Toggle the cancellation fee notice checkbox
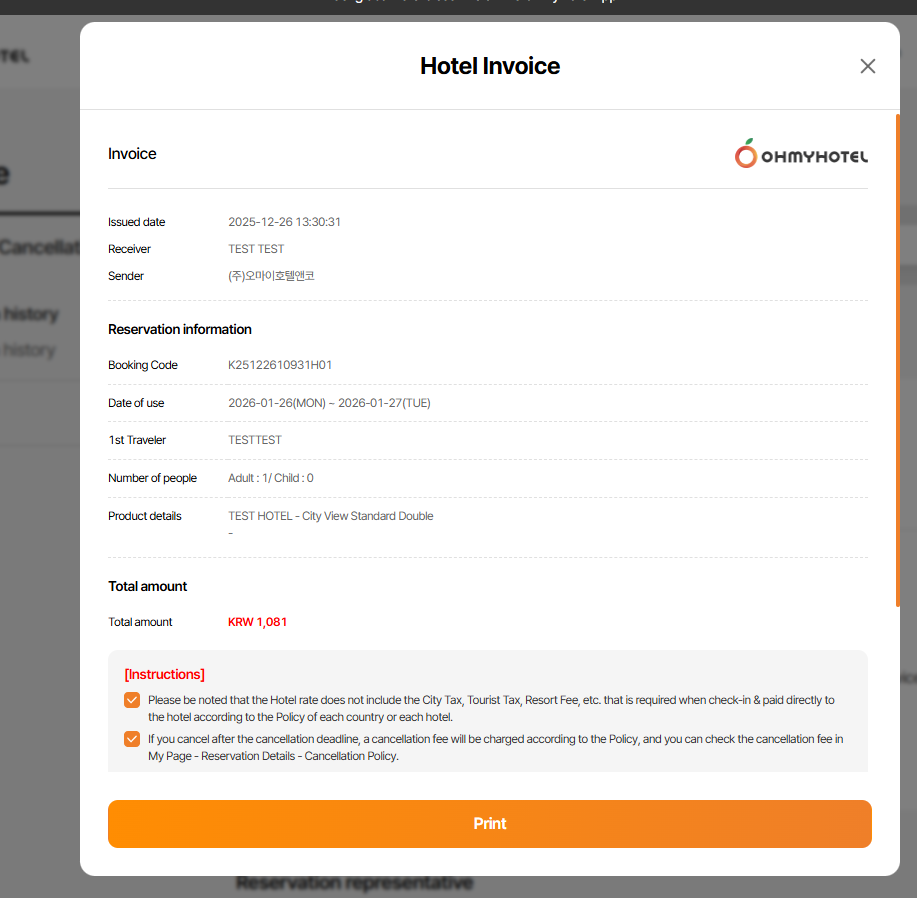This screenshot has width=917, height=898. pyautogui.click(x=132, y=740)
